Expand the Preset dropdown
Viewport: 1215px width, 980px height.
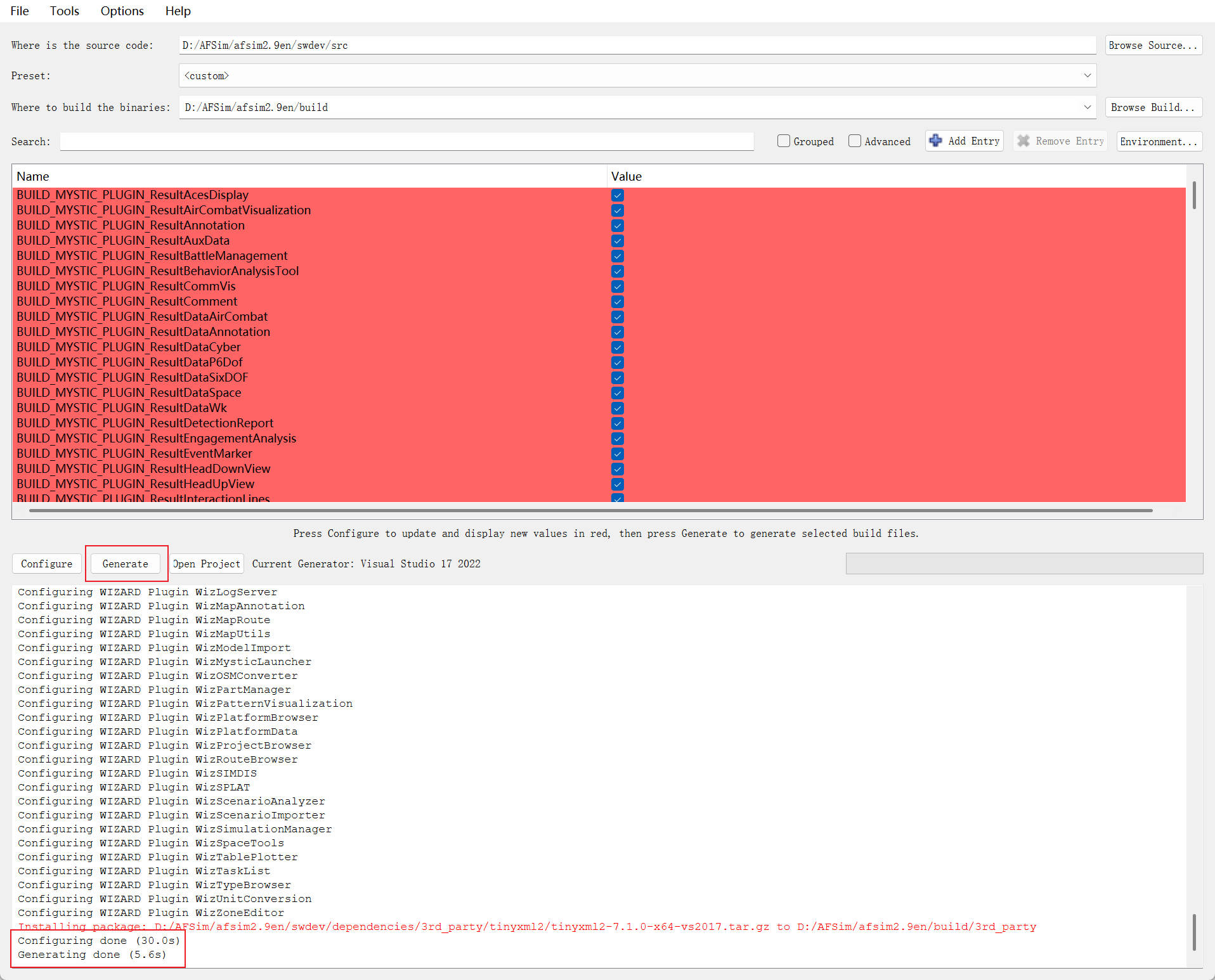pos(1087,75)
